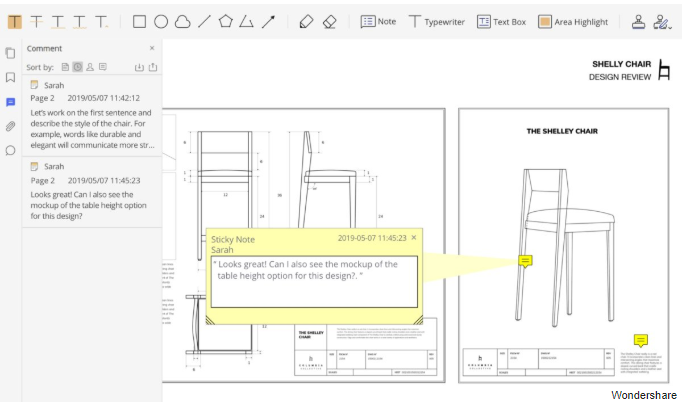Sort comments by date
682x410 pixels.
tap(77, 67)
